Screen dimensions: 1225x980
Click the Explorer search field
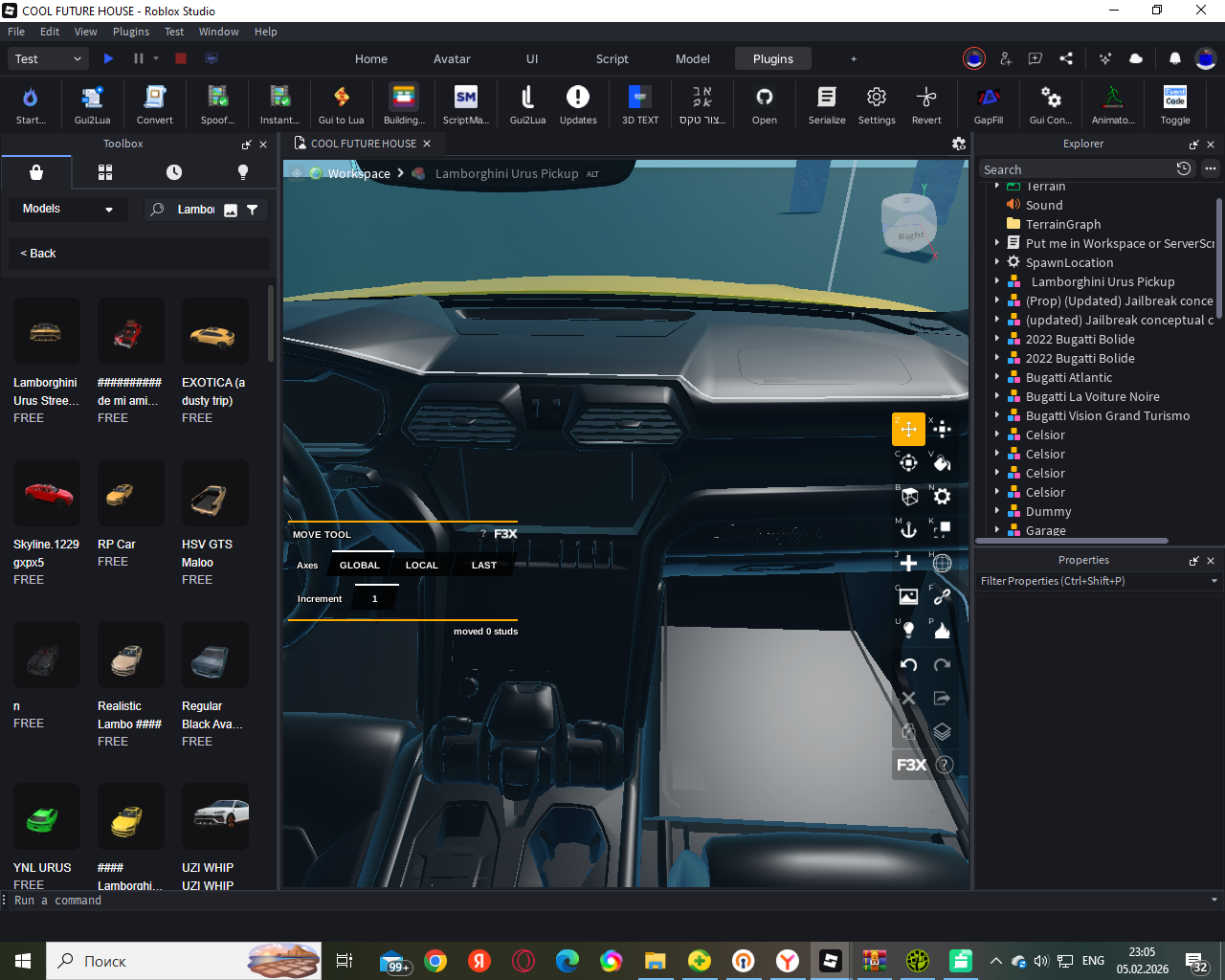tap(1074, 169)
